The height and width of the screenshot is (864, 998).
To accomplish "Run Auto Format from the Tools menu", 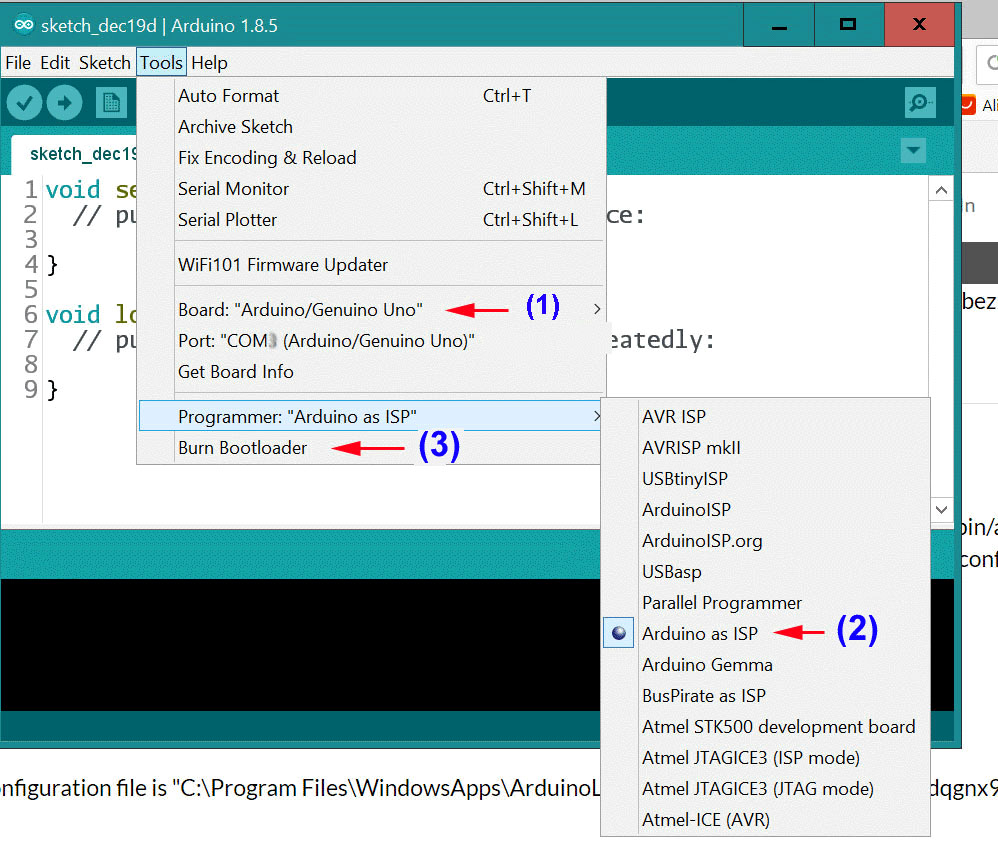I will (x=226, y=95).
